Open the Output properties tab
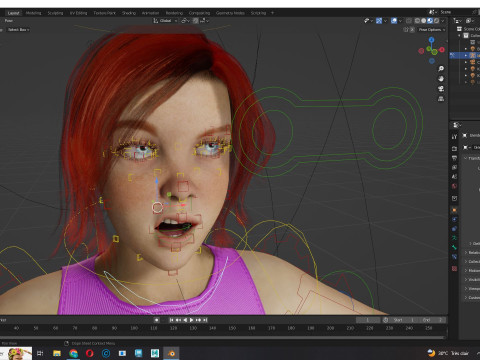This screenshot has height=360, width=480. pos(454,158)
